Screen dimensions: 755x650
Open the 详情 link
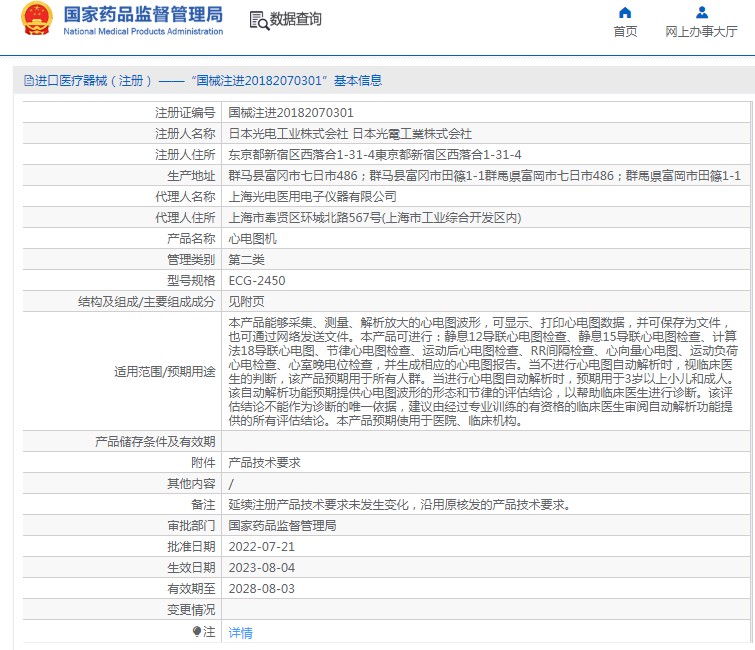[240, 632]
